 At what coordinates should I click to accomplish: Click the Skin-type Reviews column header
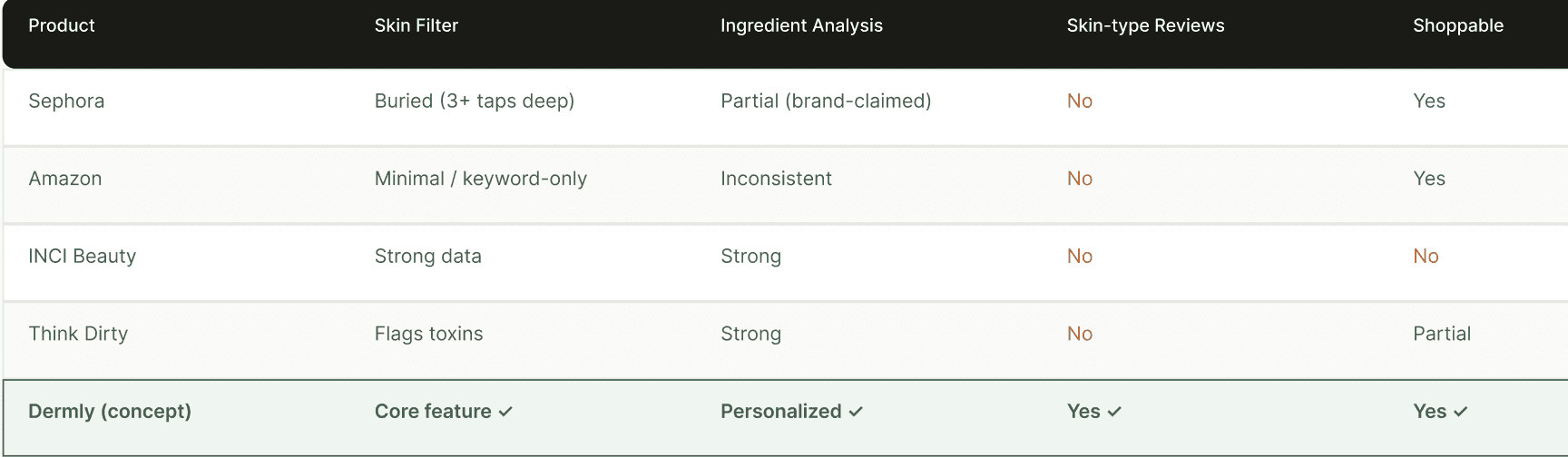pos(1145,25)
